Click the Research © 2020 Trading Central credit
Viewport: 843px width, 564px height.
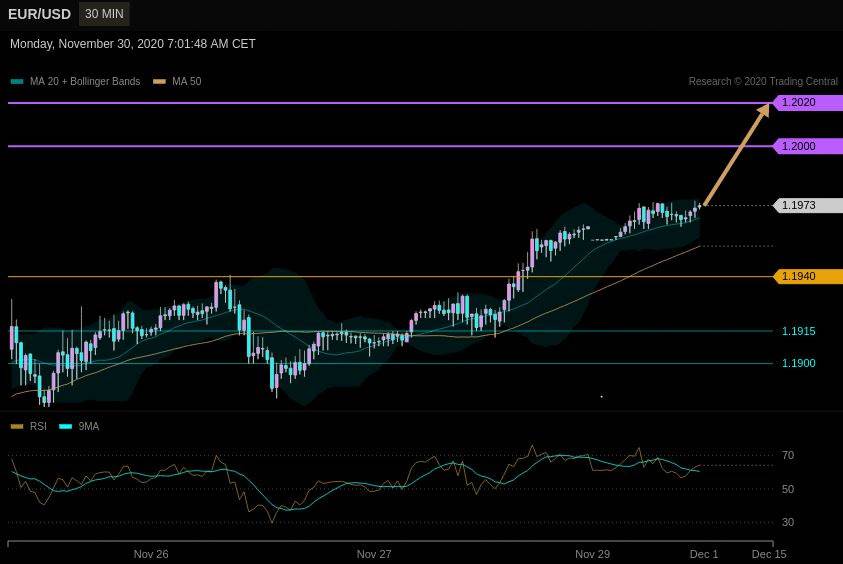763,81
